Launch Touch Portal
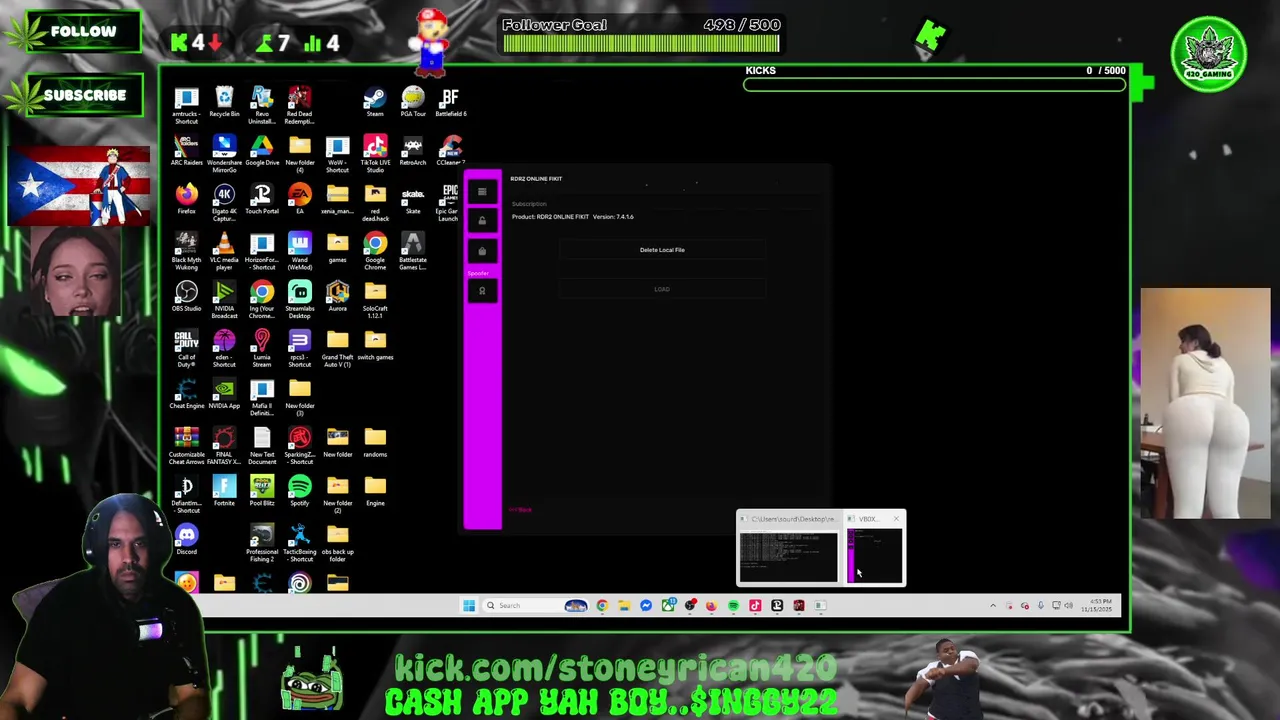The height and width of the screenshot is (720, 1280). point(262,200)
